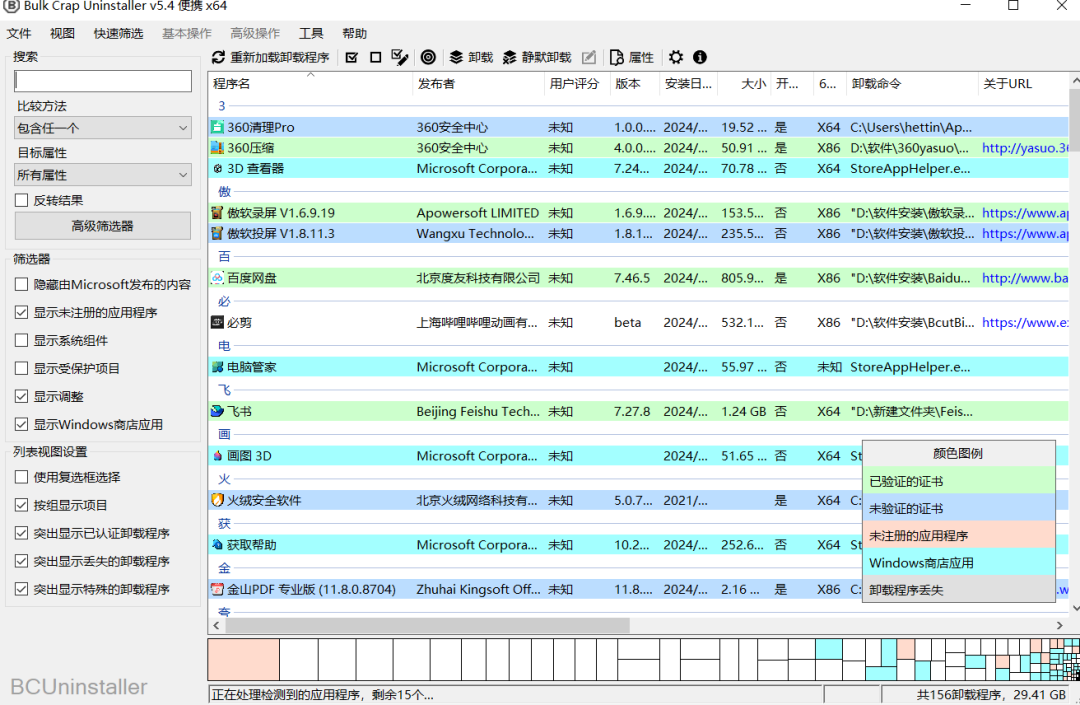The width and height of the screenshot is (1080, 705).
Task: Select the 360清理Pro app icon
Action: click(218, 127)
